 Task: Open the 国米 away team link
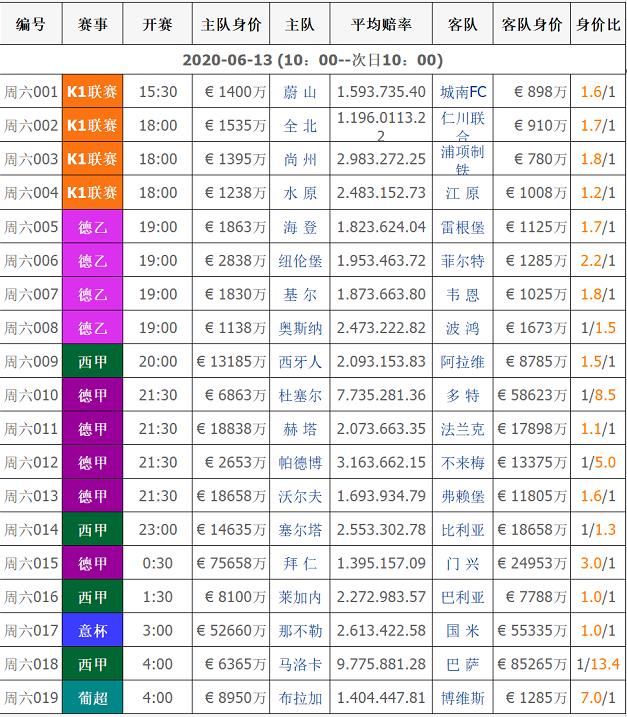(x=463, y=631)
